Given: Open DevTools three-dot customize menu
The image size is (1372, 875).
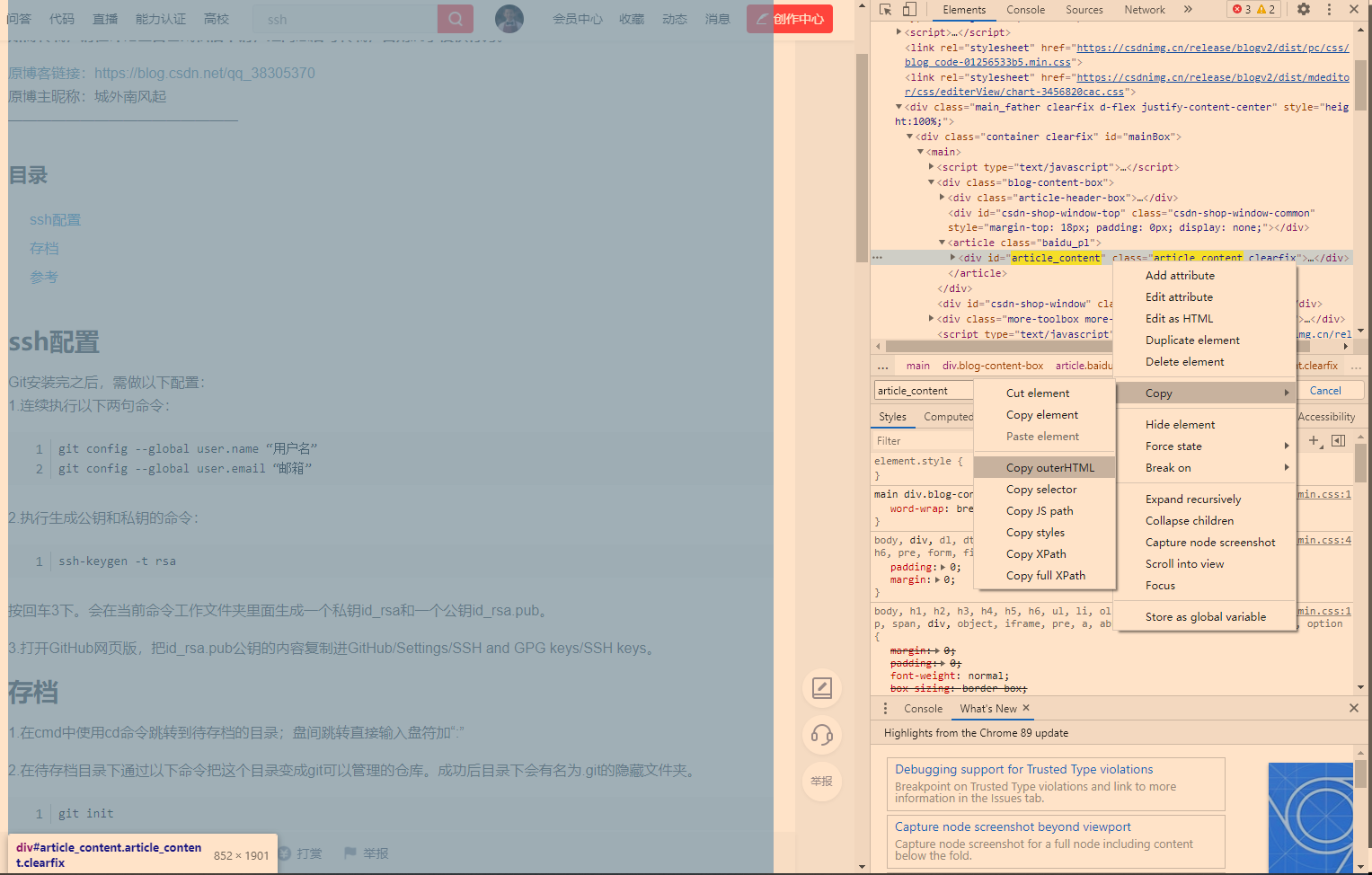Looking at the screenshot, I should pos(1330,9).
